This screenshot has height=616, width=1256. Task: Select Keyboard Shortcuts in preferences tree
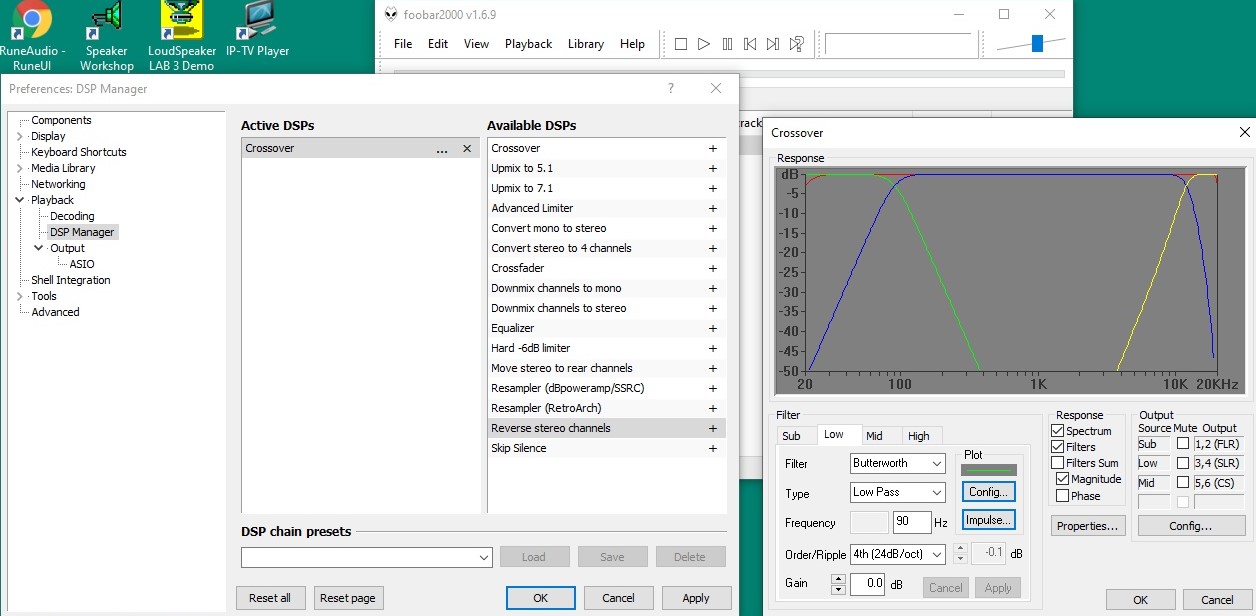tap(79, 152)
